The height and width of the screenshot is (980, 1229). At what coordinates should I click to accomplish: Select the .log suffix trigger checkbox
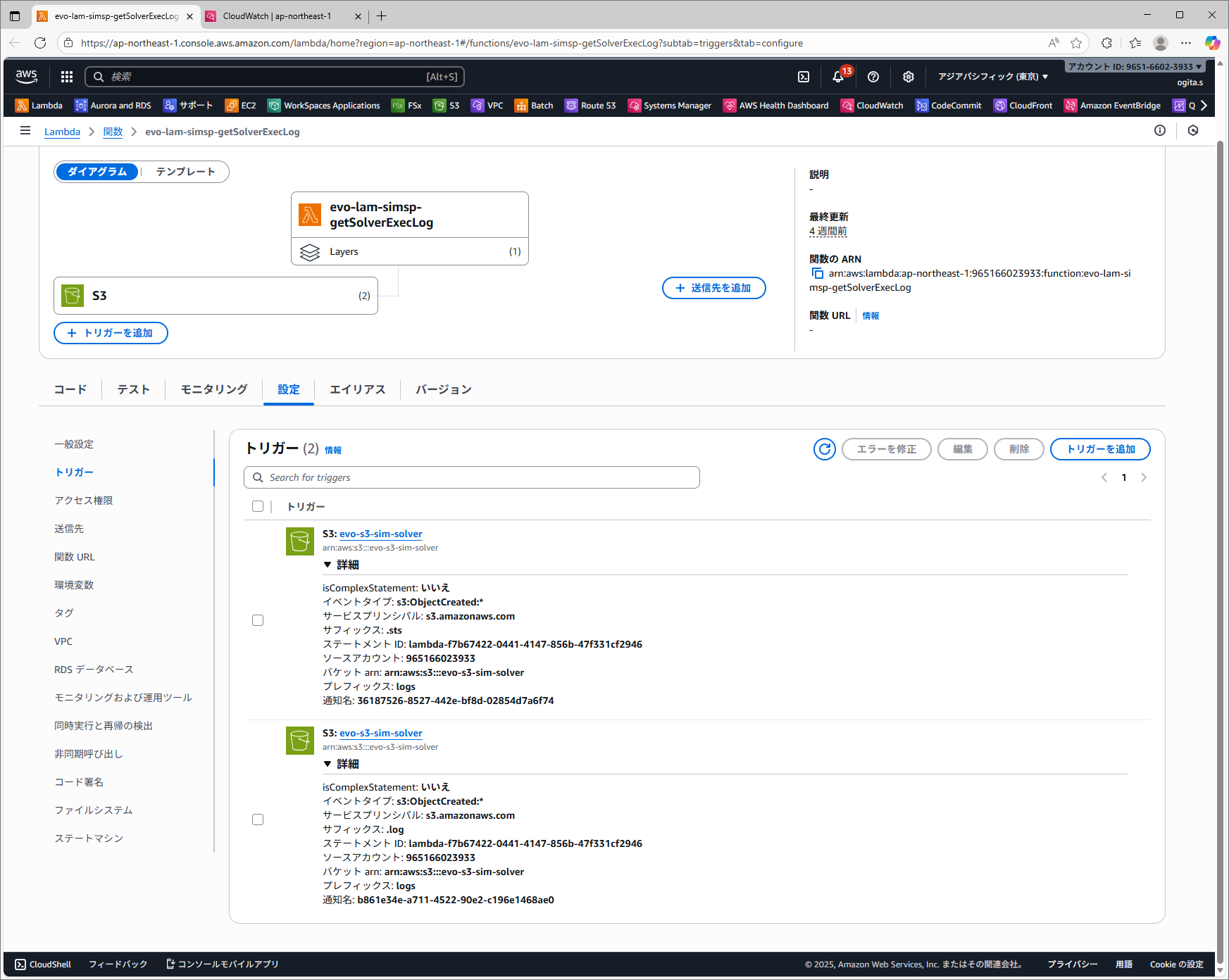point(258,819)
